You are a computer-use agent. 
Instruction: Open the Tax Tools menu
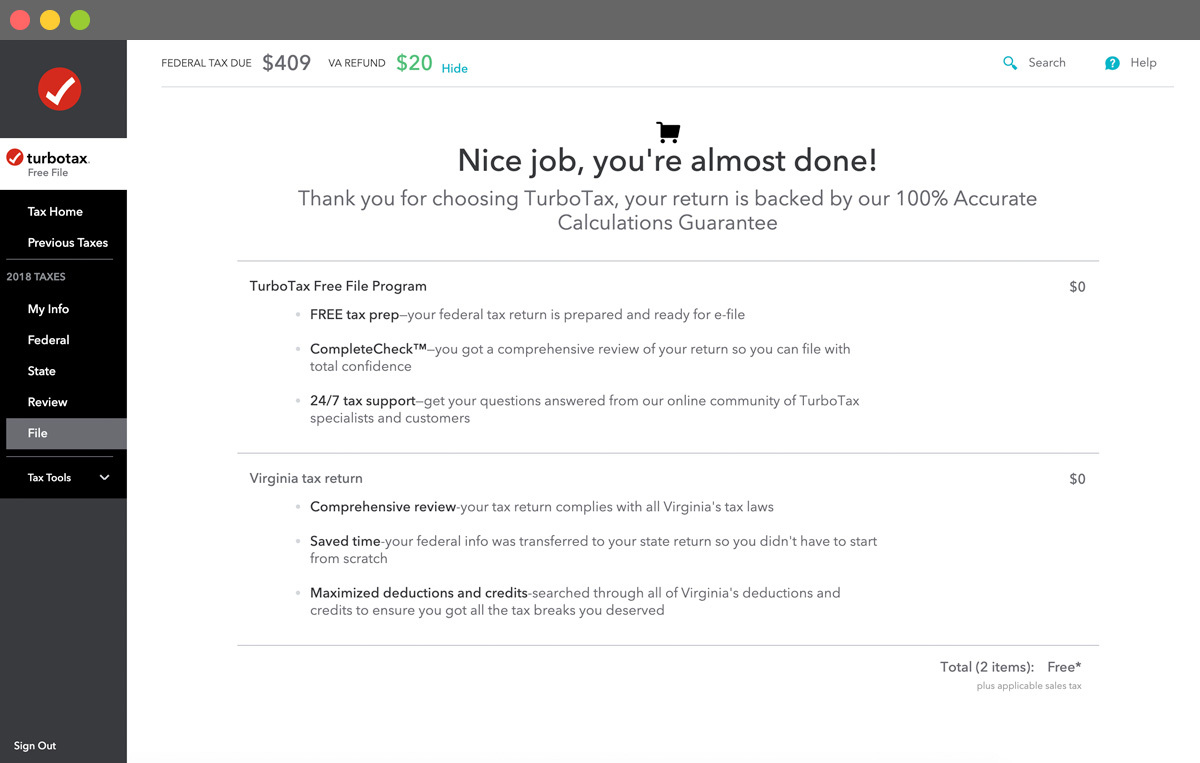(x=49, y=478)
